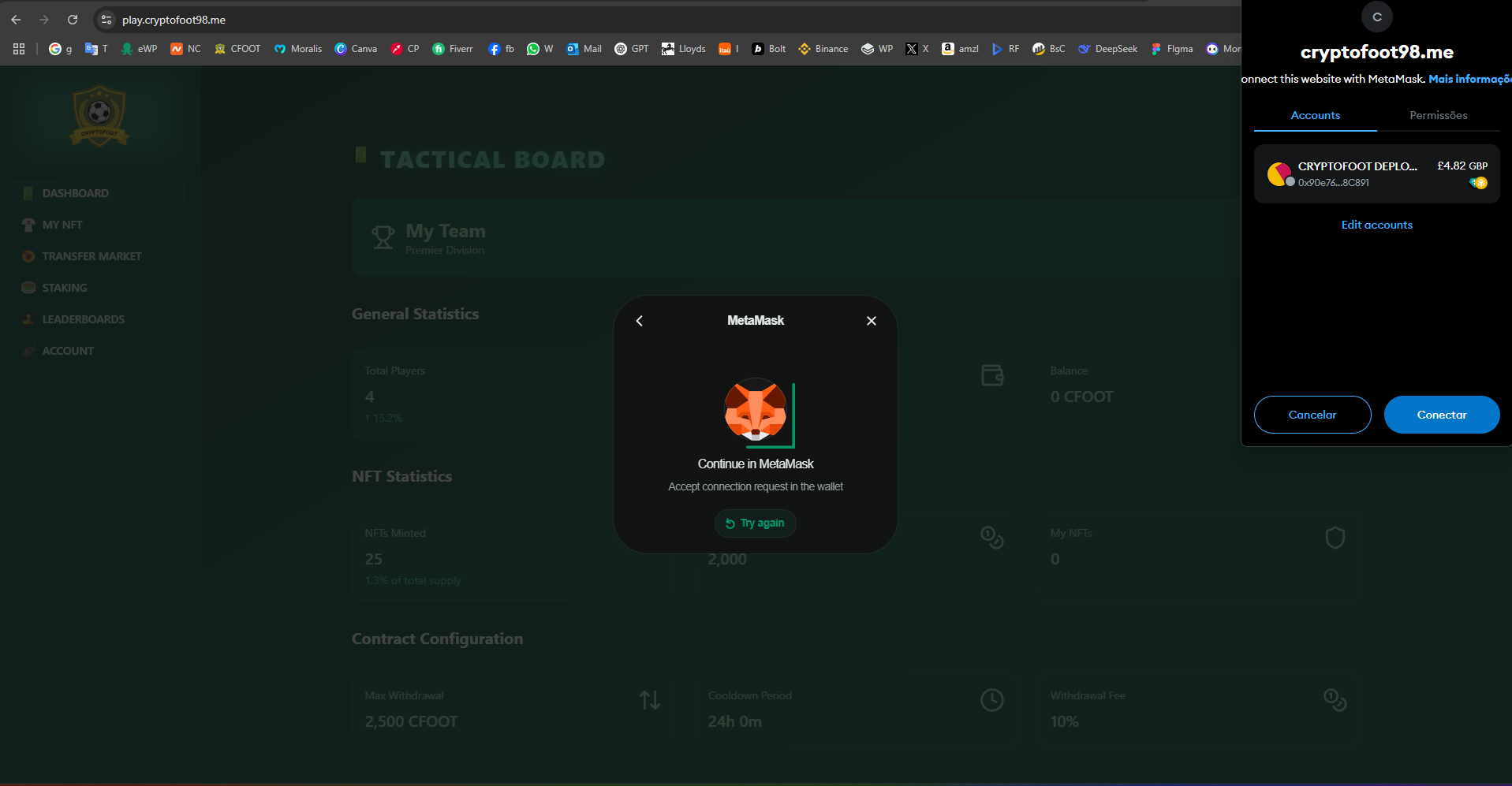Click the browser forward arrow
The width and height of the screenshot is (1512, 786).
click(x=44, y=20)
